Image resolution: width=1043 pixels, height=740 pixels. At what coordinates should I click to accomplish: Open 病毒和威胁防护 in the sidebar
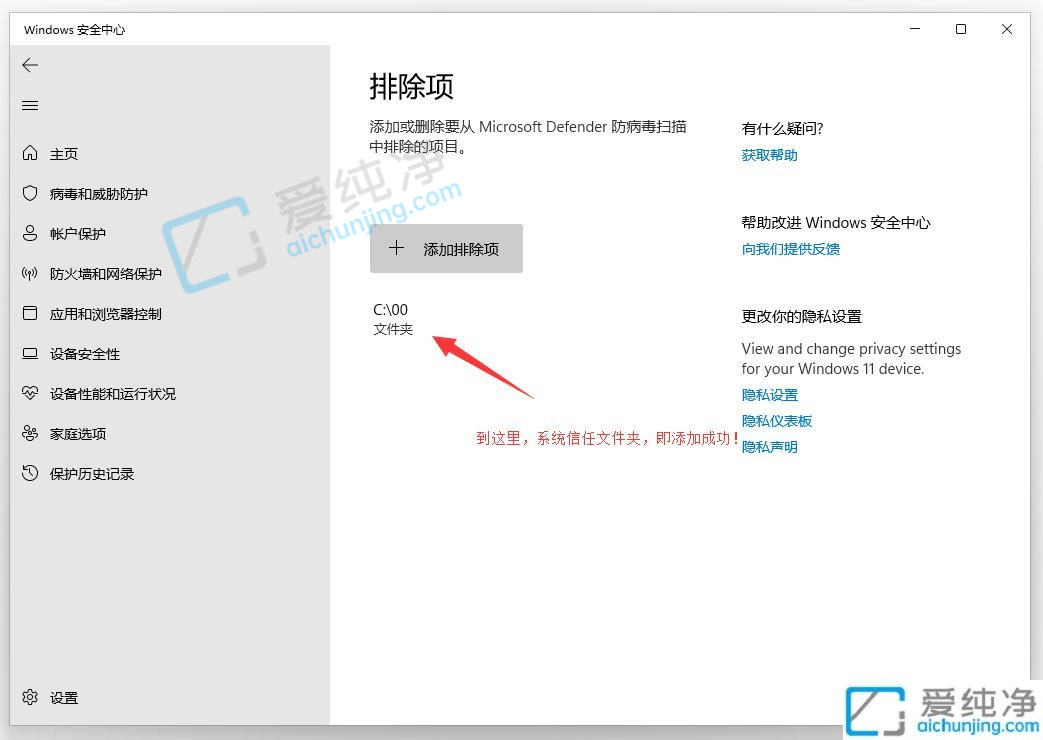pos(93,193)
